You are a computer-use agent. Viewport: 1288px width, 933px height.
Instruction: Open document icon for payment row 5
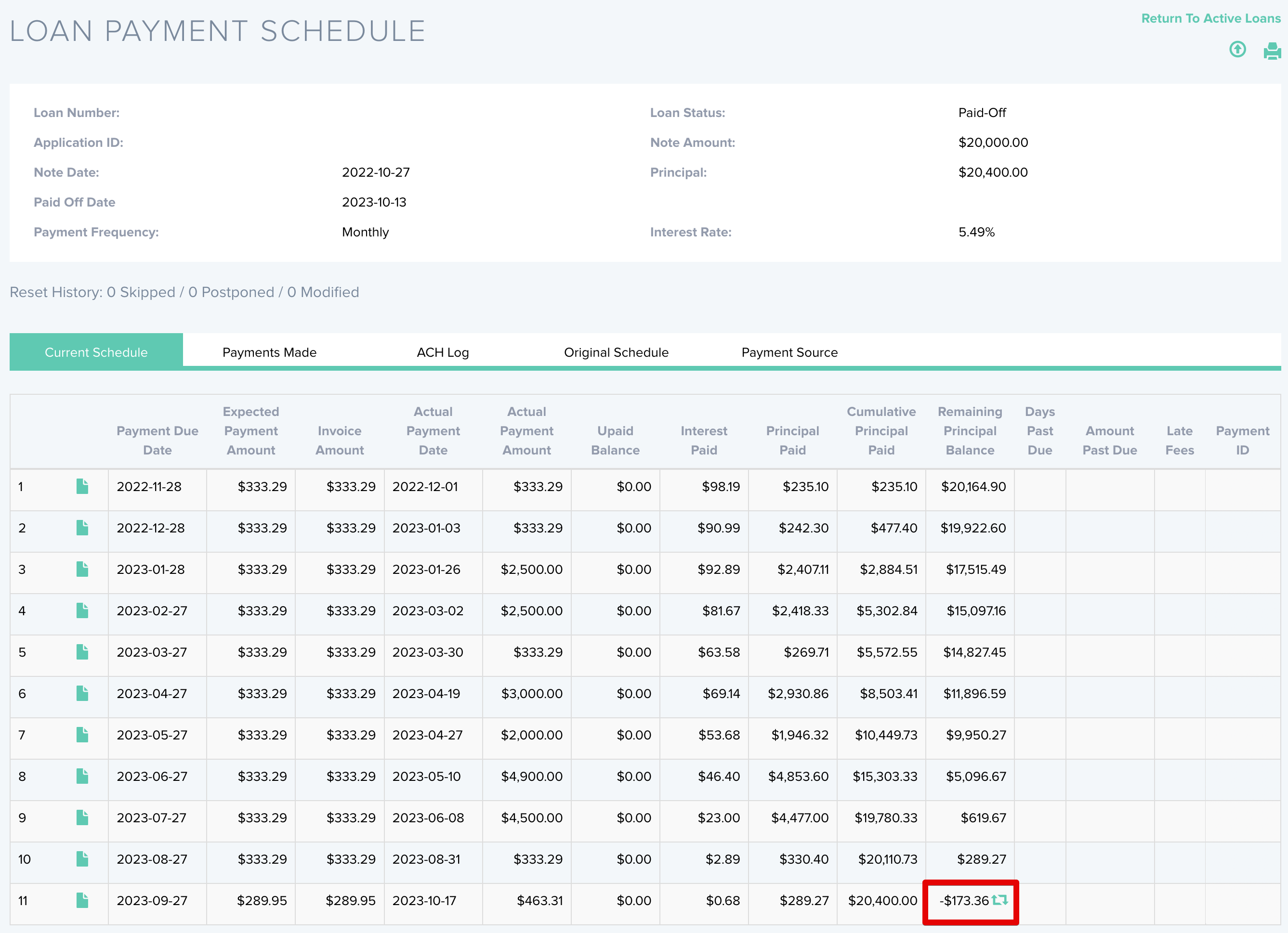(82, 652)
